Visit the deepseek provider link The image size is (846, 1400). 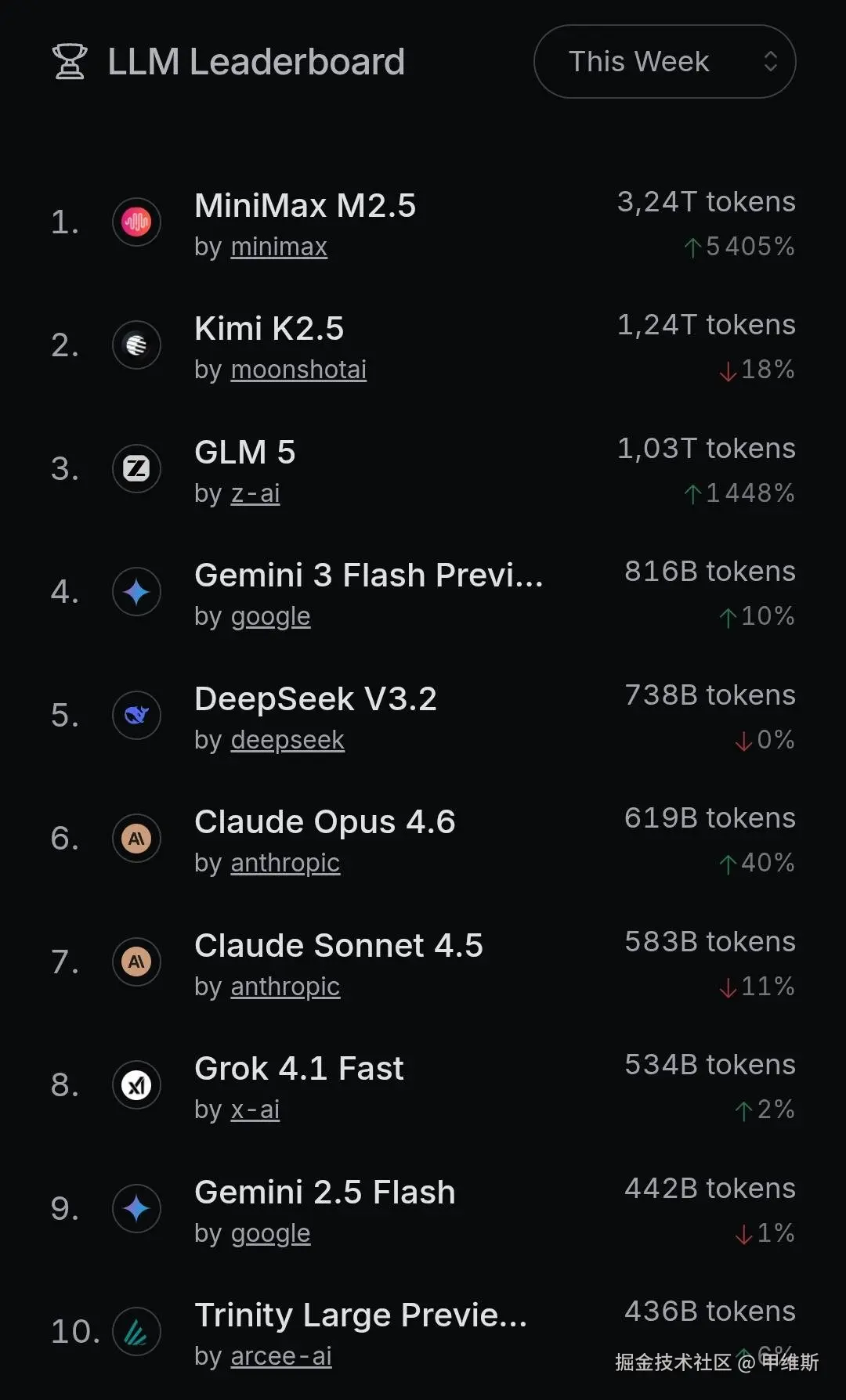click(287, 740)
